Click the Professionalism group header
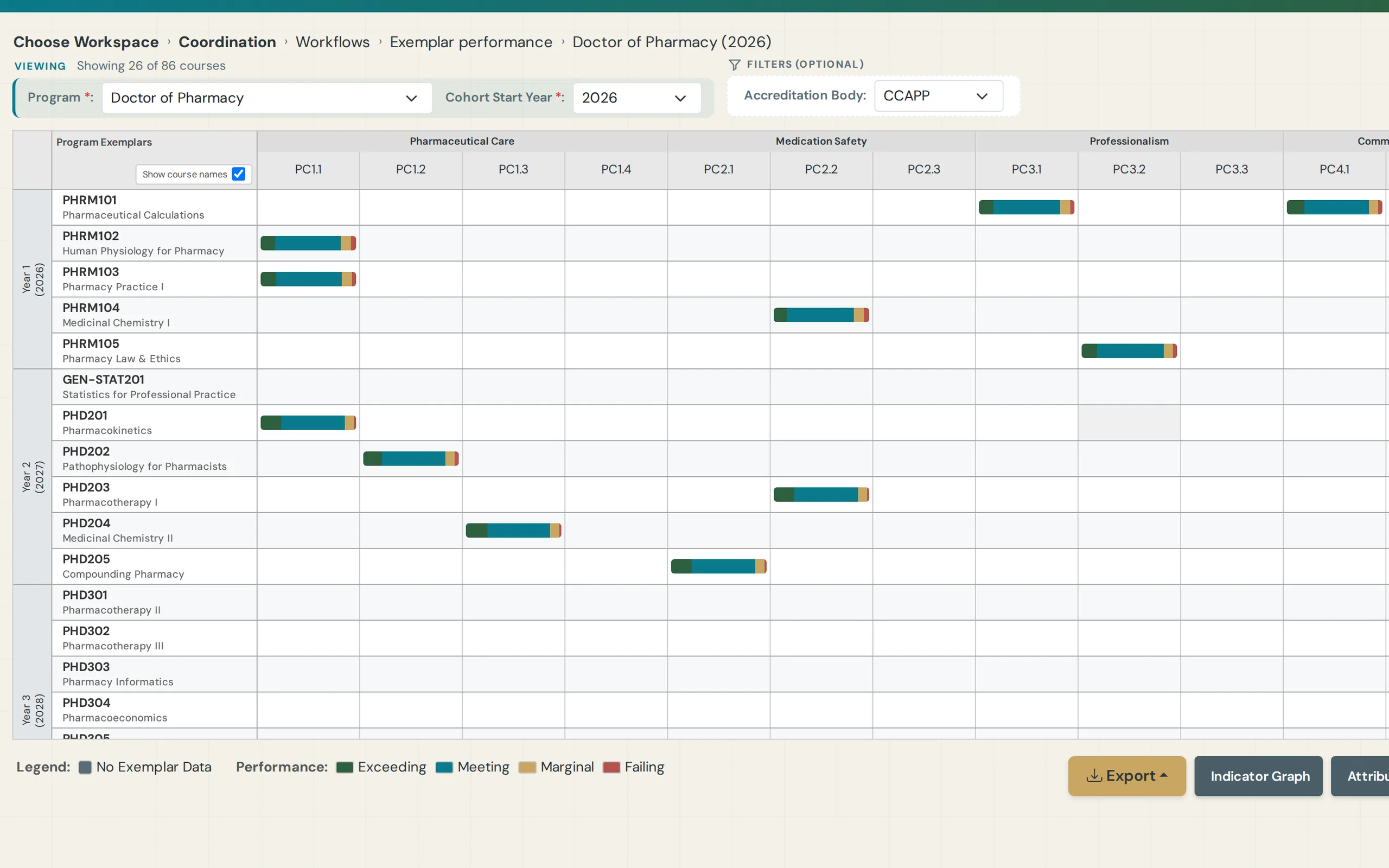The width and height of the screenshot is (1389, 868). [1129, 141]
